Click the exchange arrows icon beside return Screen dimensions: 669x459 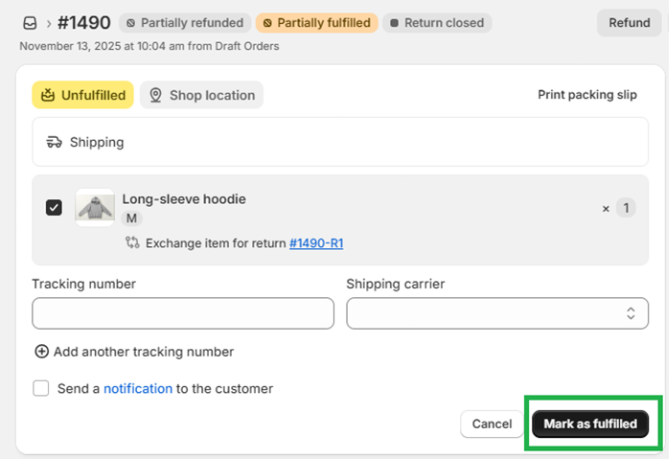click(x=132, y=243)
